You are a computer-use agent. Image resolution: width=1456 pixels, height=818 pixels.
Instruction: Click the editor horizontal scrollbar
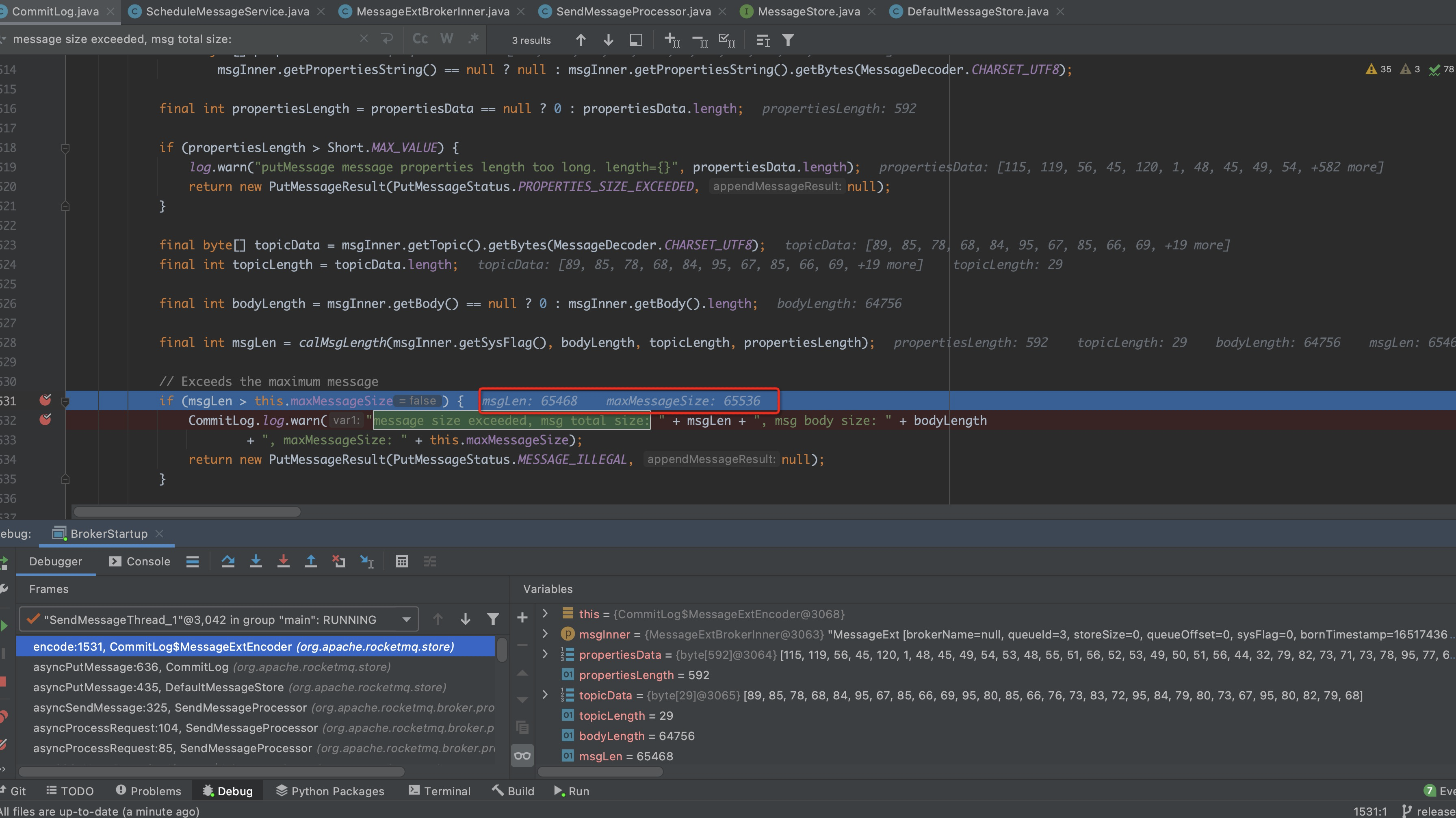click(186, 512)
